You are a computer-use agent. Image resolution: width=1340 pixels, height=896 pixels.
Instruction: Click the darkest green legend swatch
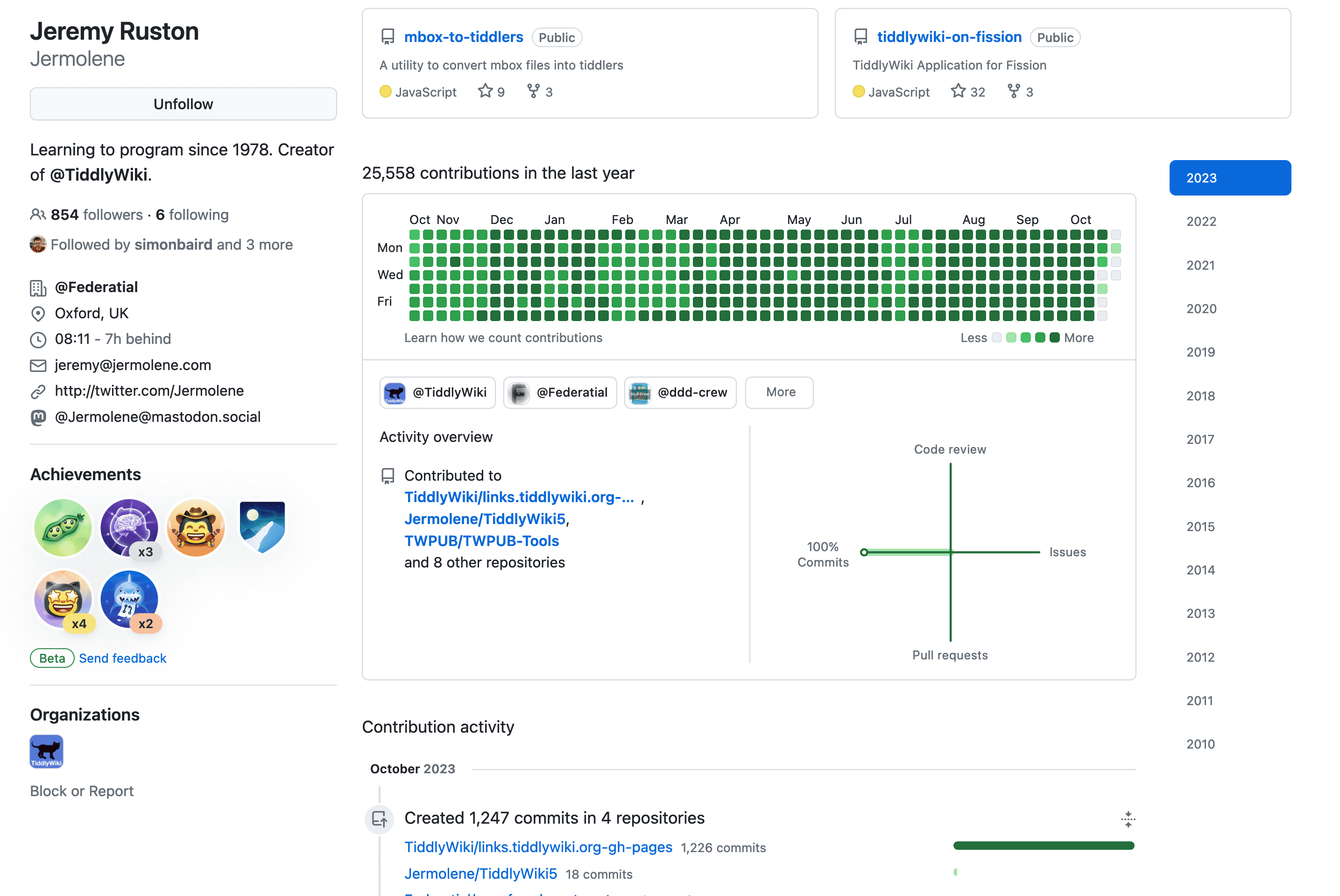(1055, 338)
